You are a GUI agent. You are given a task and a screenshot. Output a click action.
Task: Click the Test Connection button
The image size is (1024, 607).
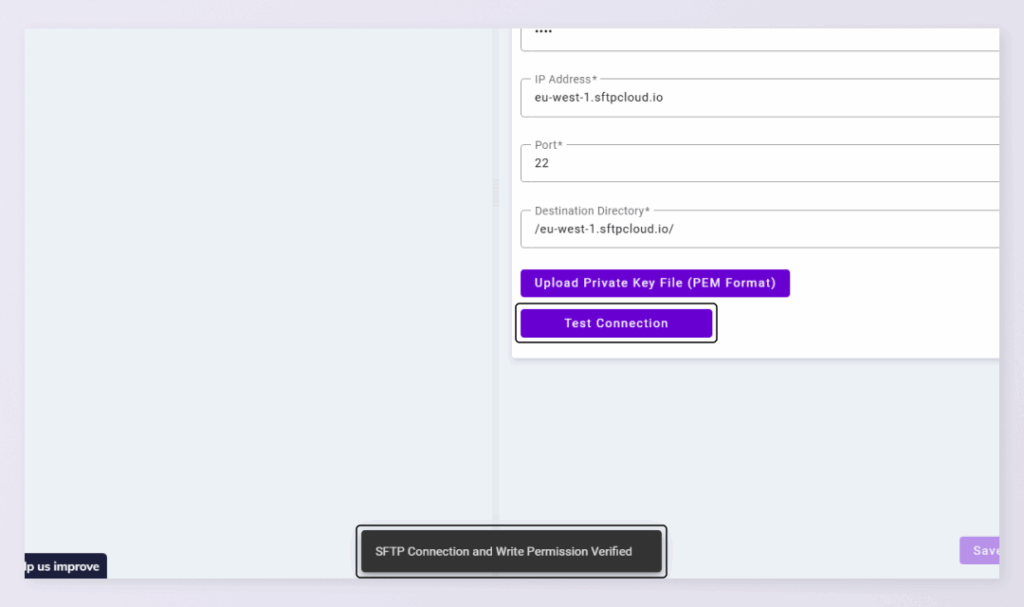pos(616,323)
